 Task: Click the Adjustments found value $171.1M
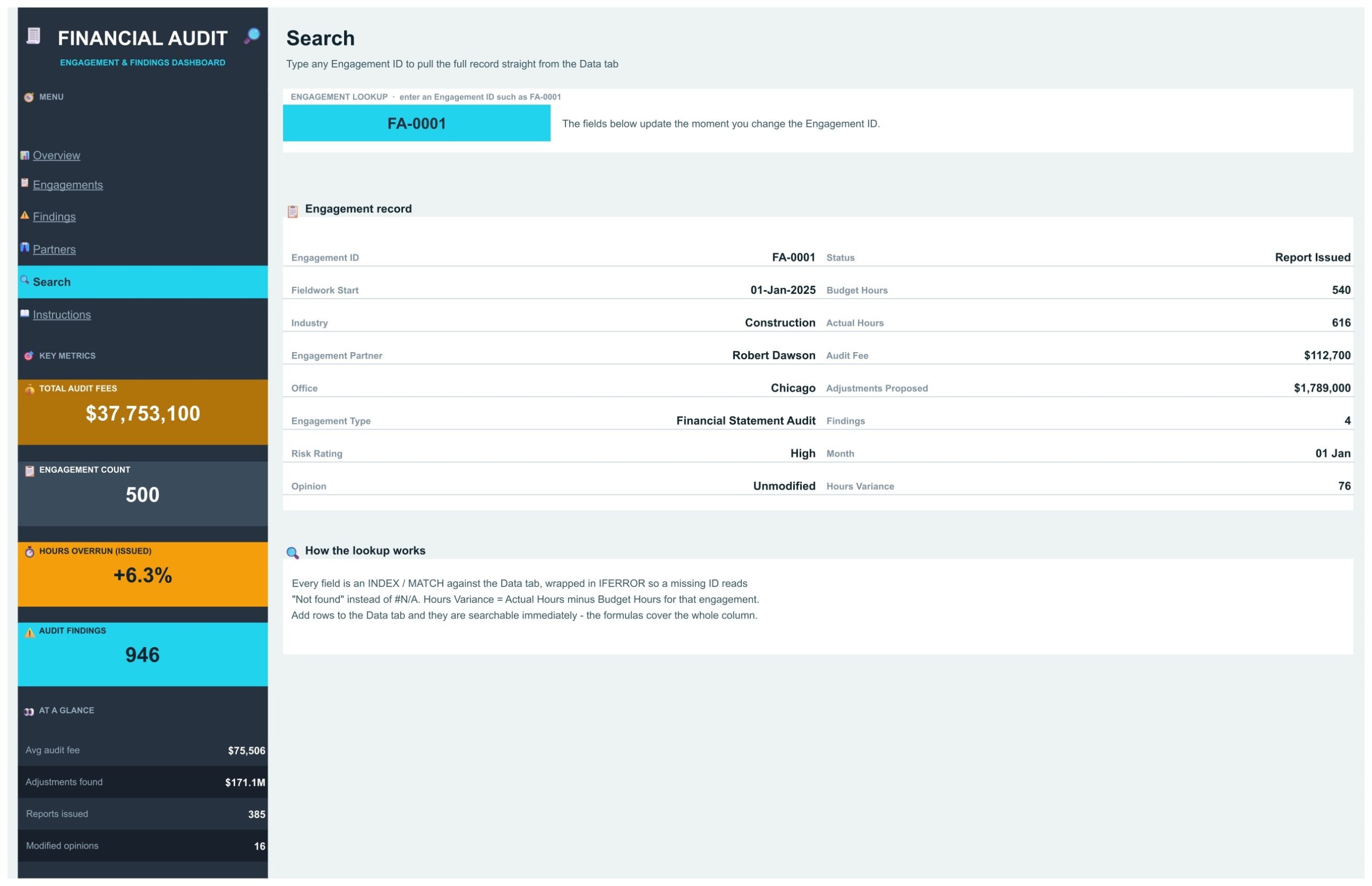click(245, 783)
